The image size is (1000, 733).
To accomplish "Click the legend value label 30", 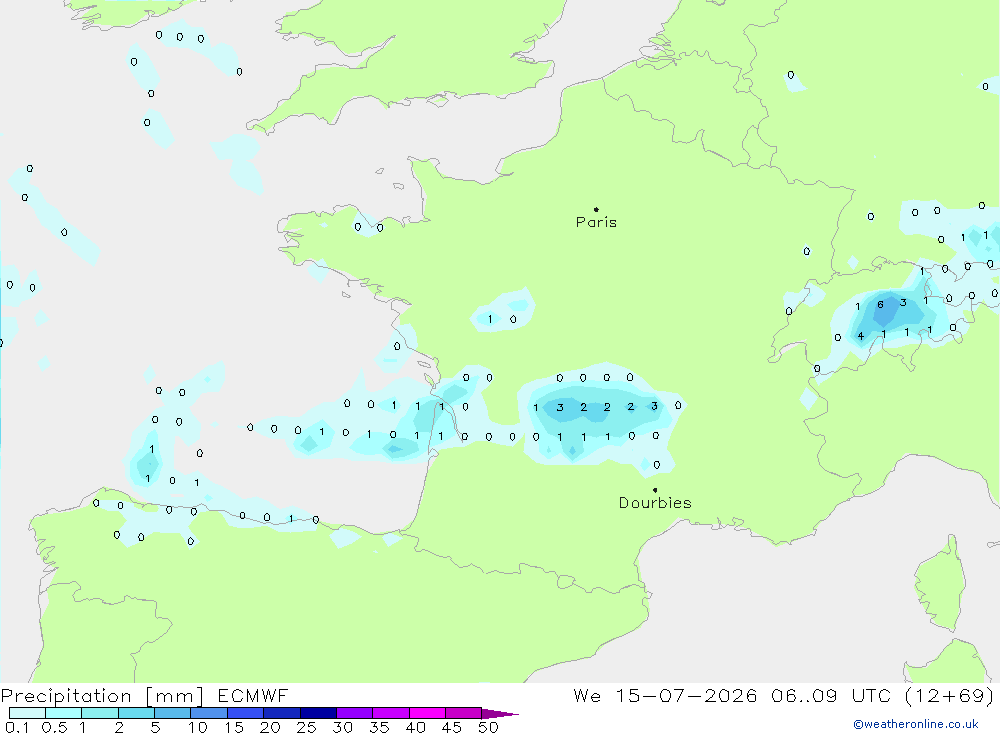I will pos(343,727).
